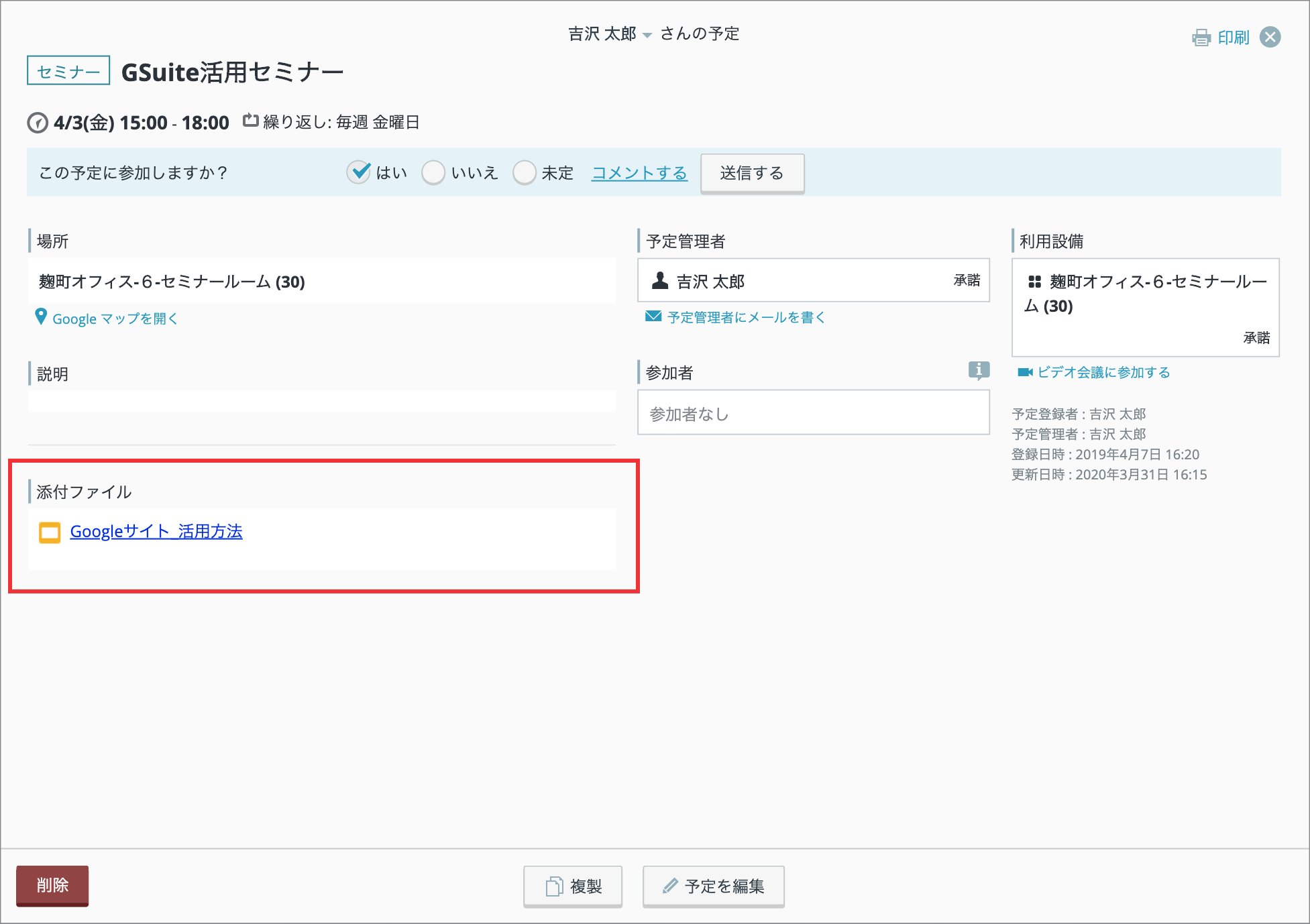Open the 吉沢 太郎 user dropdown arrow
1310x924 pixels.
point(647,36)
